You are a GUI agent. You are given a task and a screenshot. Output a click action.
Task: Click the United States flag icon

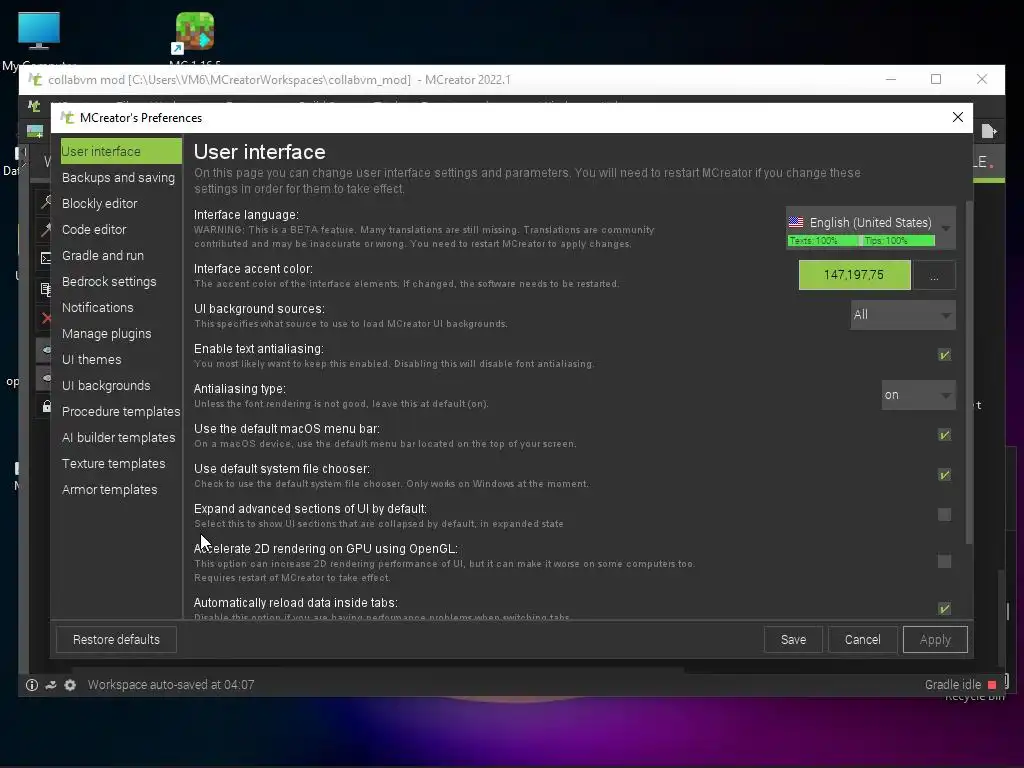click(795, 222)
